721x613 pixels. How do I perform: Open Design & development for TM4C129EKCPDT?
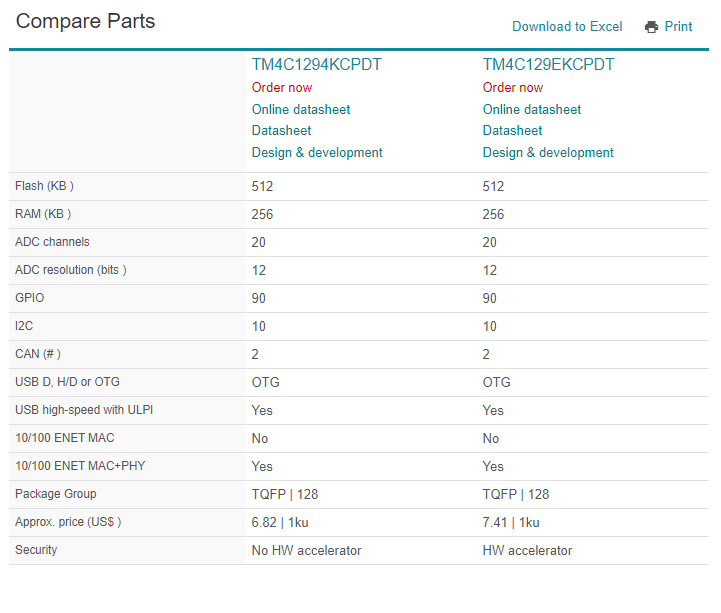tap(548, 153)
